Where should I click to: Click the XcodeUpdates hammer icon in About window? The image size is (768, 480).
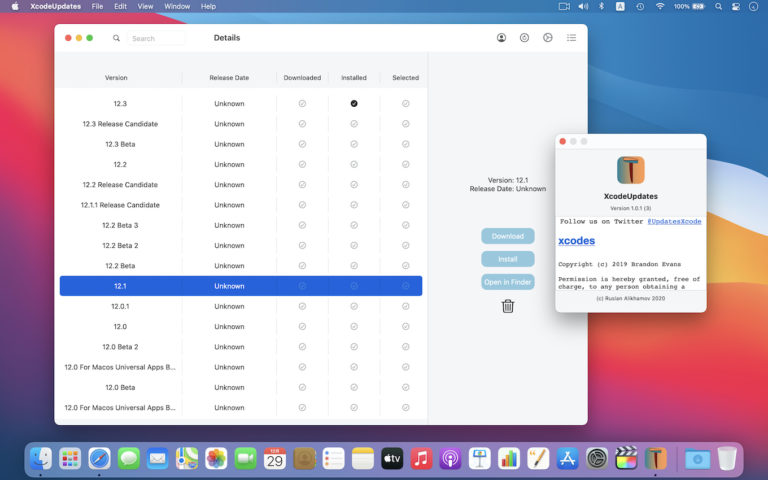click(630, 169)
